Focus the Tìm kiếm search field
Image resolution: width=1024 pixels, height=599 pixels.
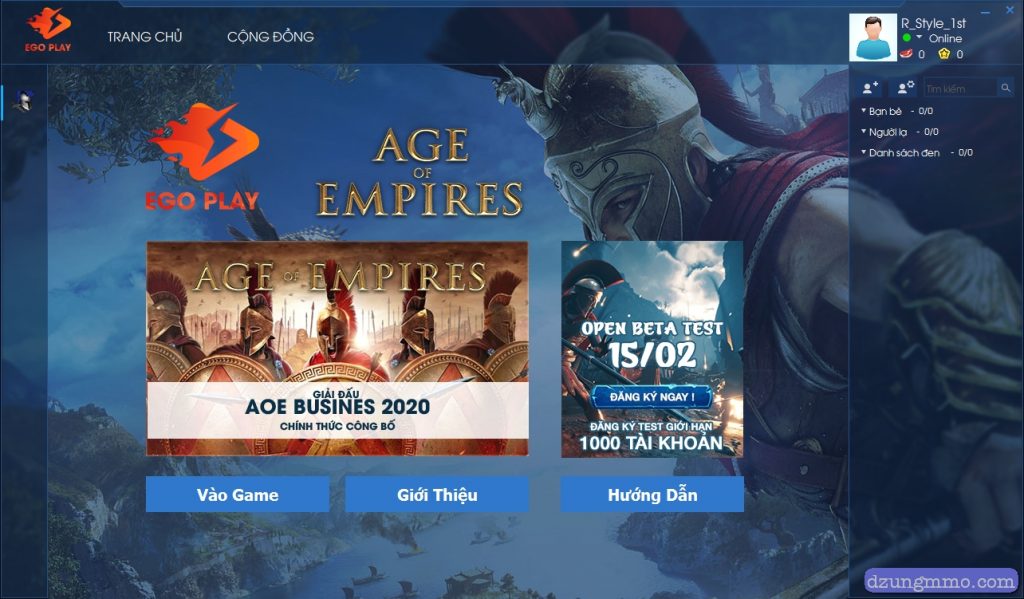click(960, 88)
